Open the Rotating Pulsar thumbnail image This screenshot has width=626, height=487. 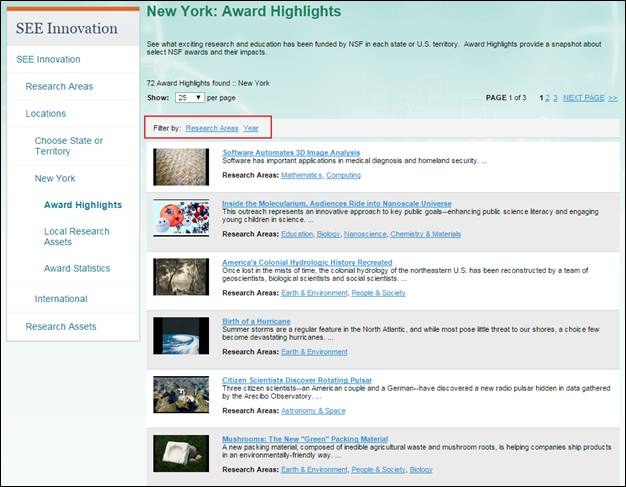click(181, 394)
